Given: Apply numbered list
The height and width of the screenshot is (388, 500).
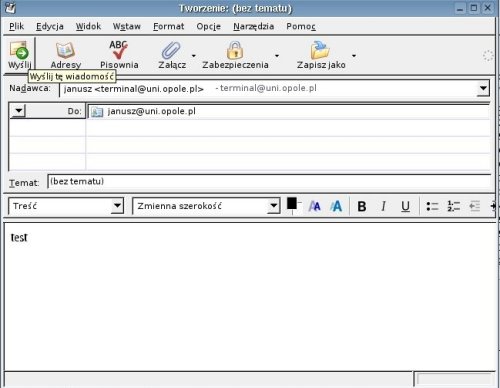Looking at the screenshot, I should click(x=454, y=206).
